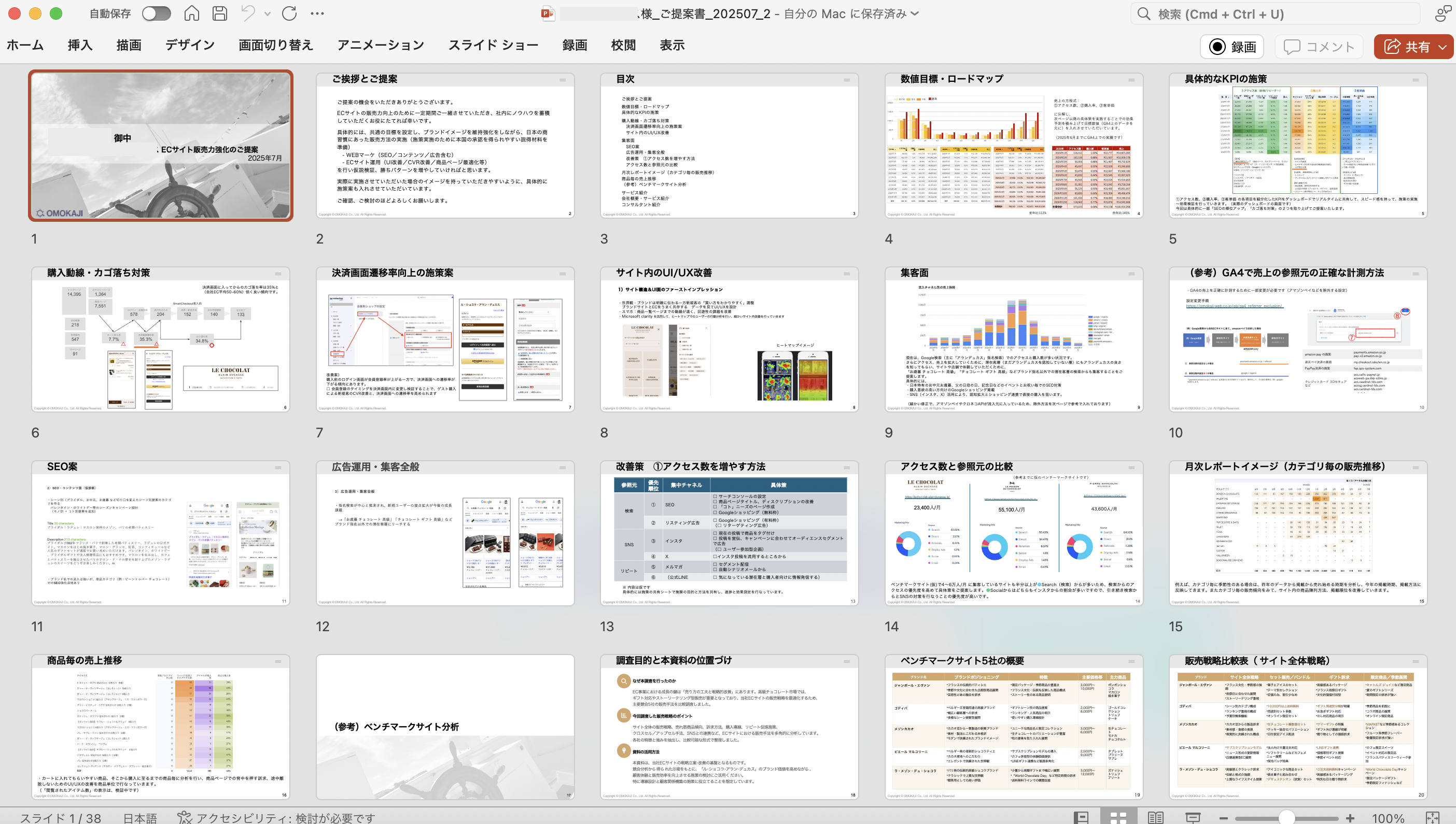The height and width of the screenshot is (824, 1456).
Task: Switch to Normal view icon in status bar
Action: point(1081,817)
